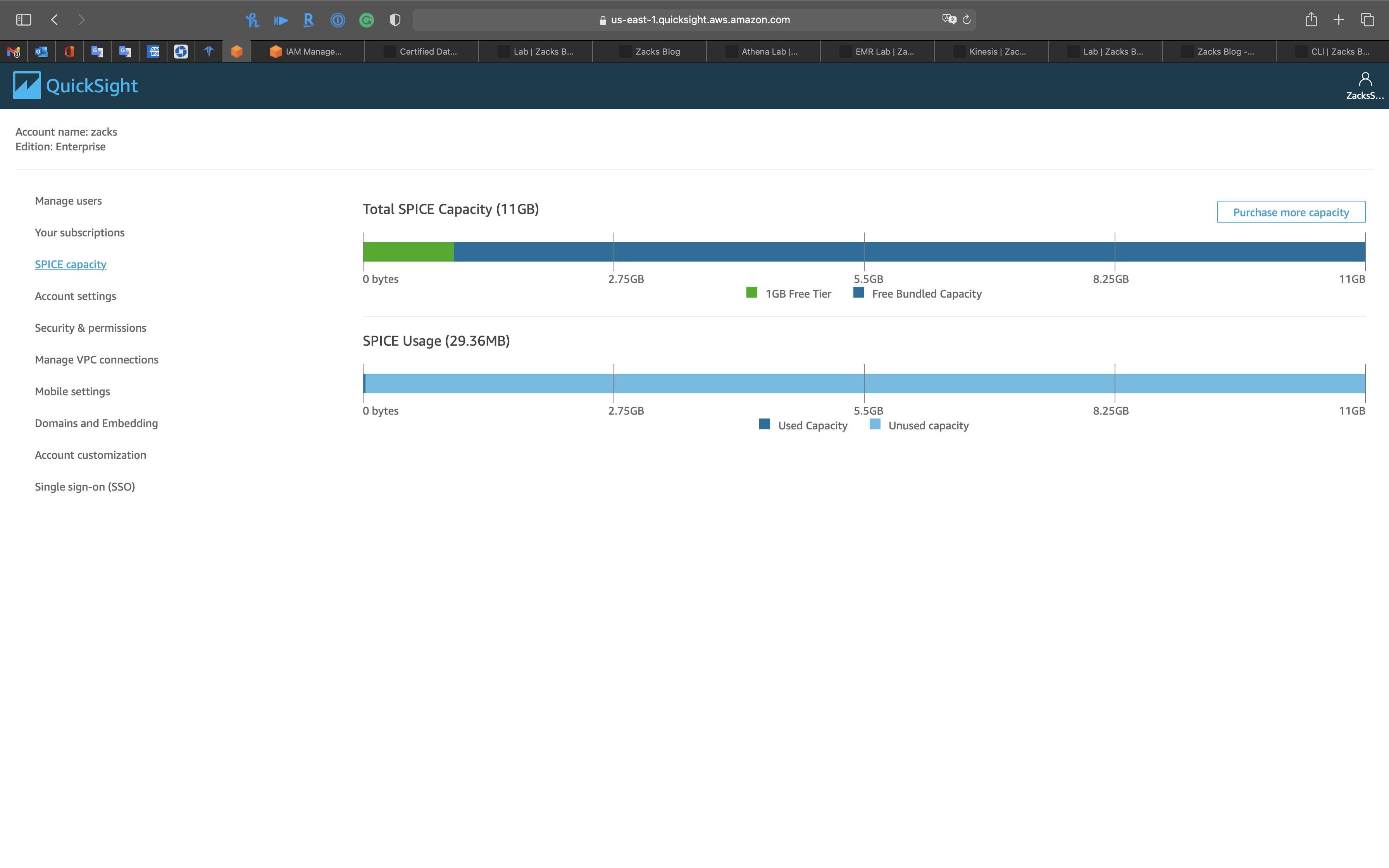Screen dimensions: 1389x868
Task: Open the pinned Gmail tab
Action: pos(14,52)
